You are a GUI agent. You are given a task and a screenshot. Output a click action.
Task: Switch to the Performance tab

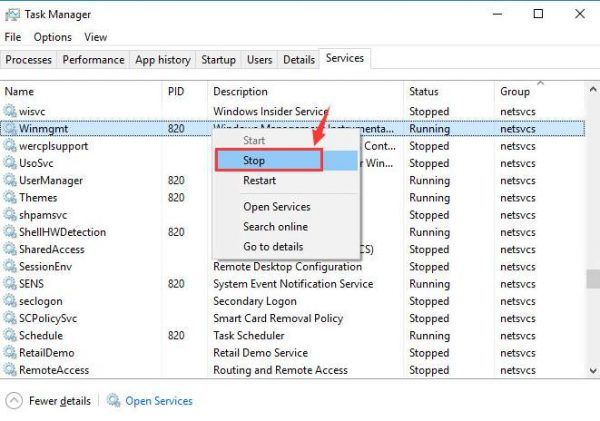click(93, 60)
